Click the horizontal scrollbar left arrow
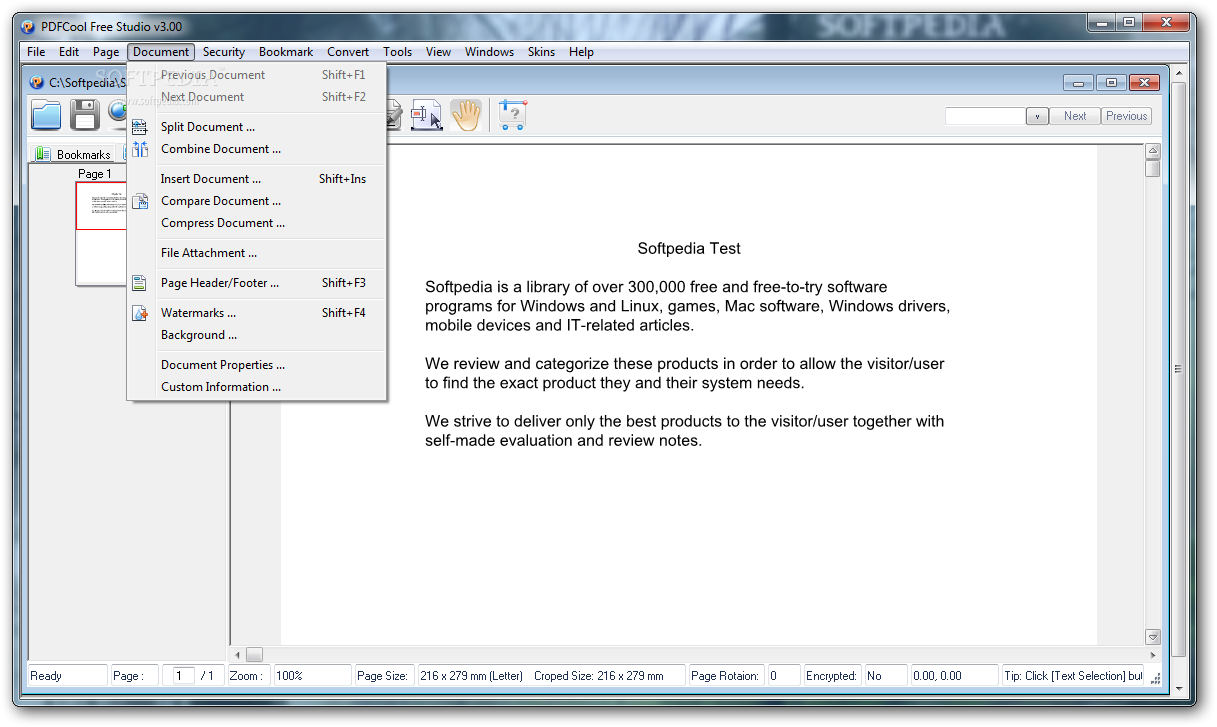The height and width of the screenshot is (727, 1217). coord(238,655)
